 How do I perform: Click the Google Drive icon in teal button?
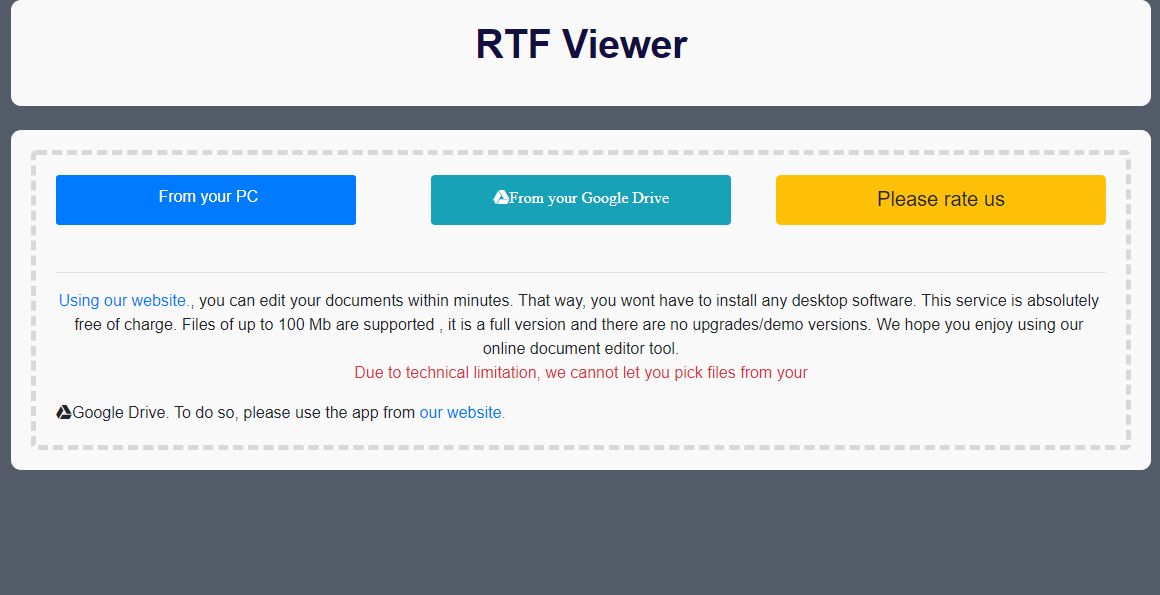pos(501,198)
